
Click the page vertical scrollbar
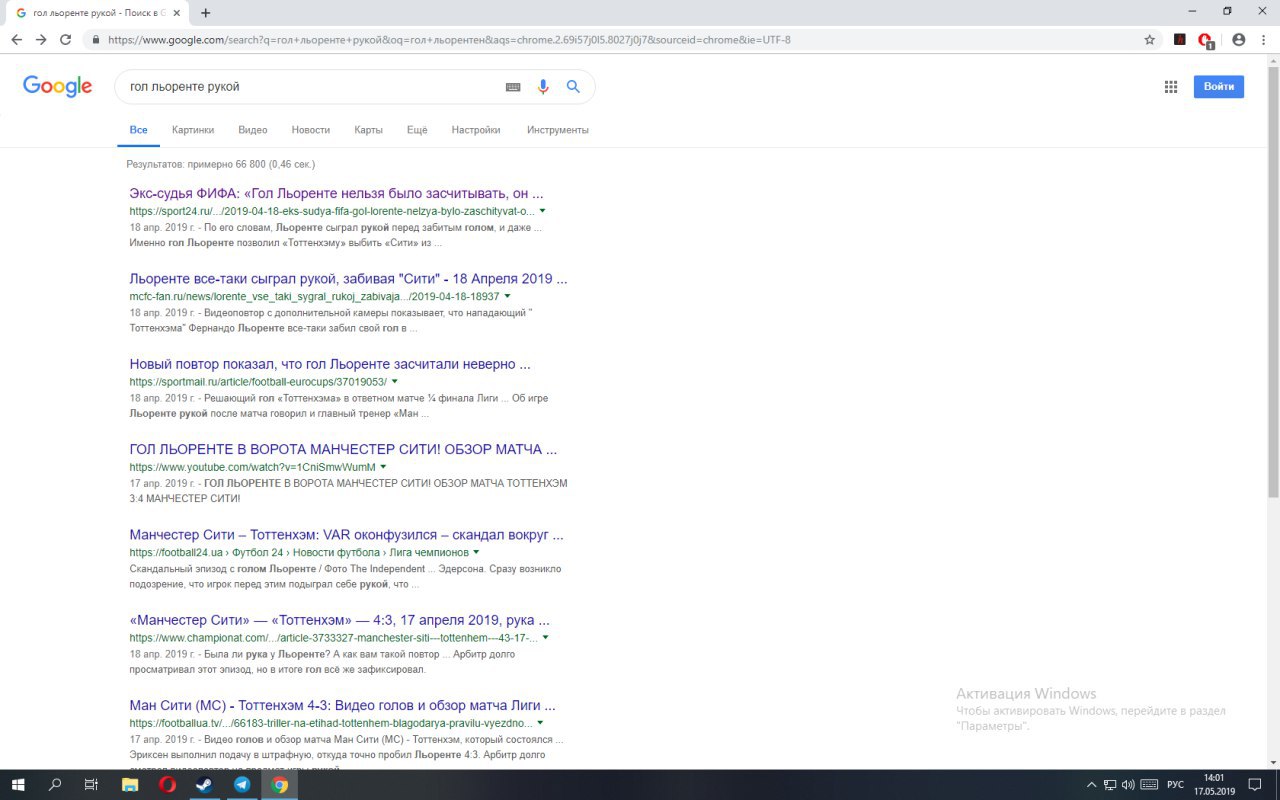(1273, 280)
